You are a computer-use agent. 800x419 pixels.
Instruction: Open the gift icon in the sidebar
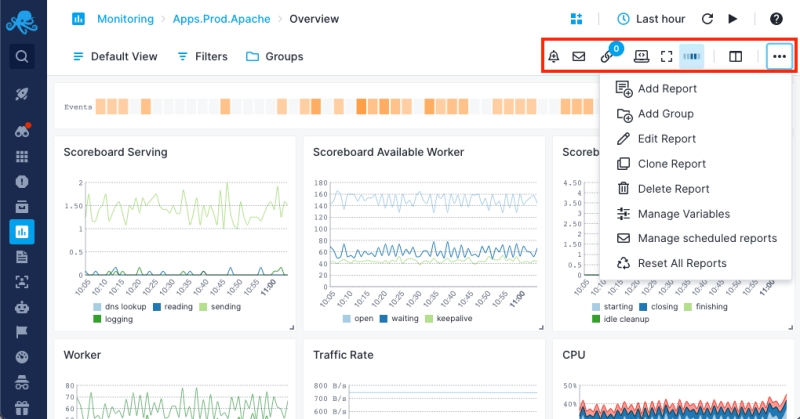21,408
